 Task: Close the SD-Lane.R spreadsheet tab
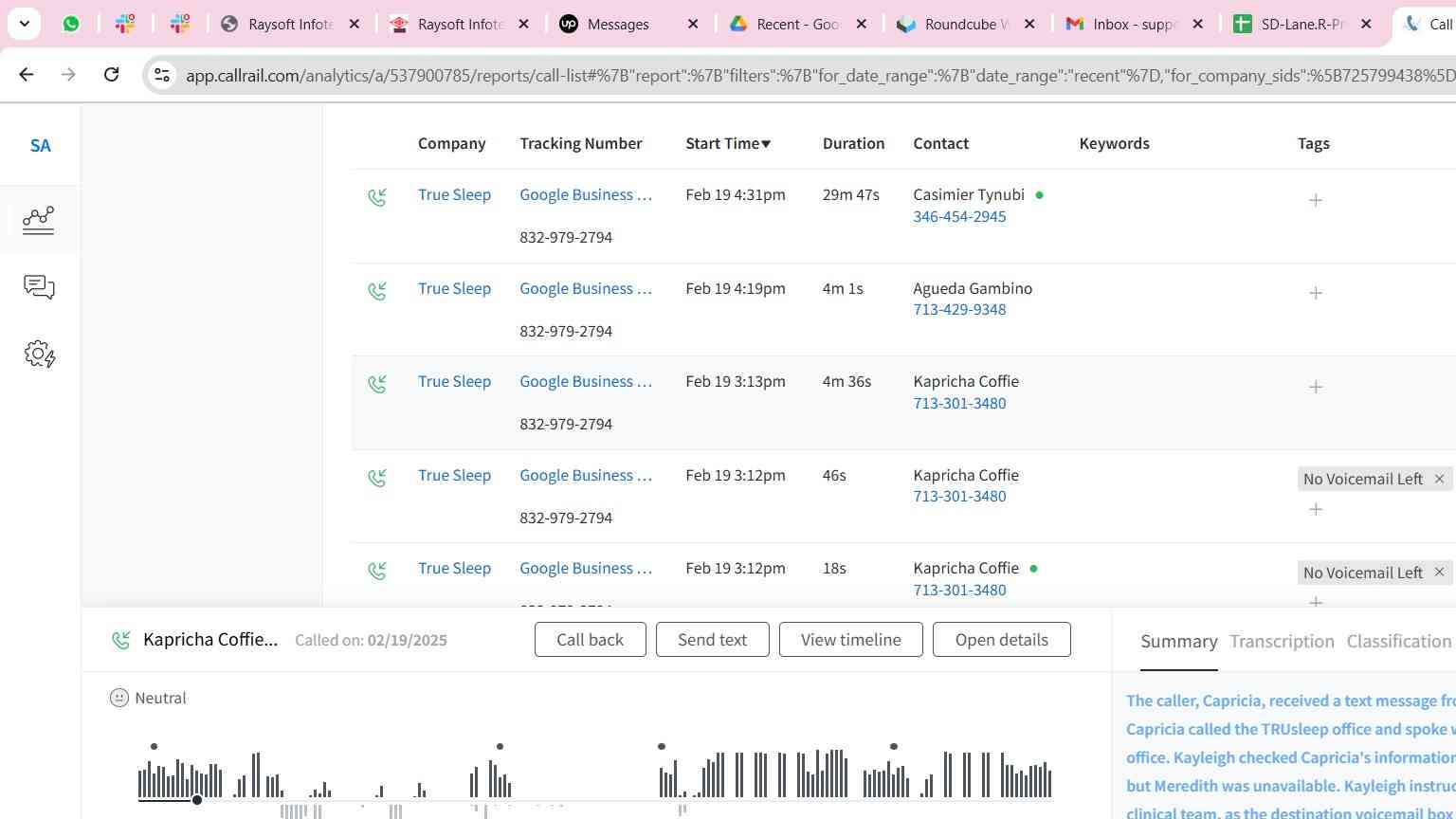(x=1366, y=24)
